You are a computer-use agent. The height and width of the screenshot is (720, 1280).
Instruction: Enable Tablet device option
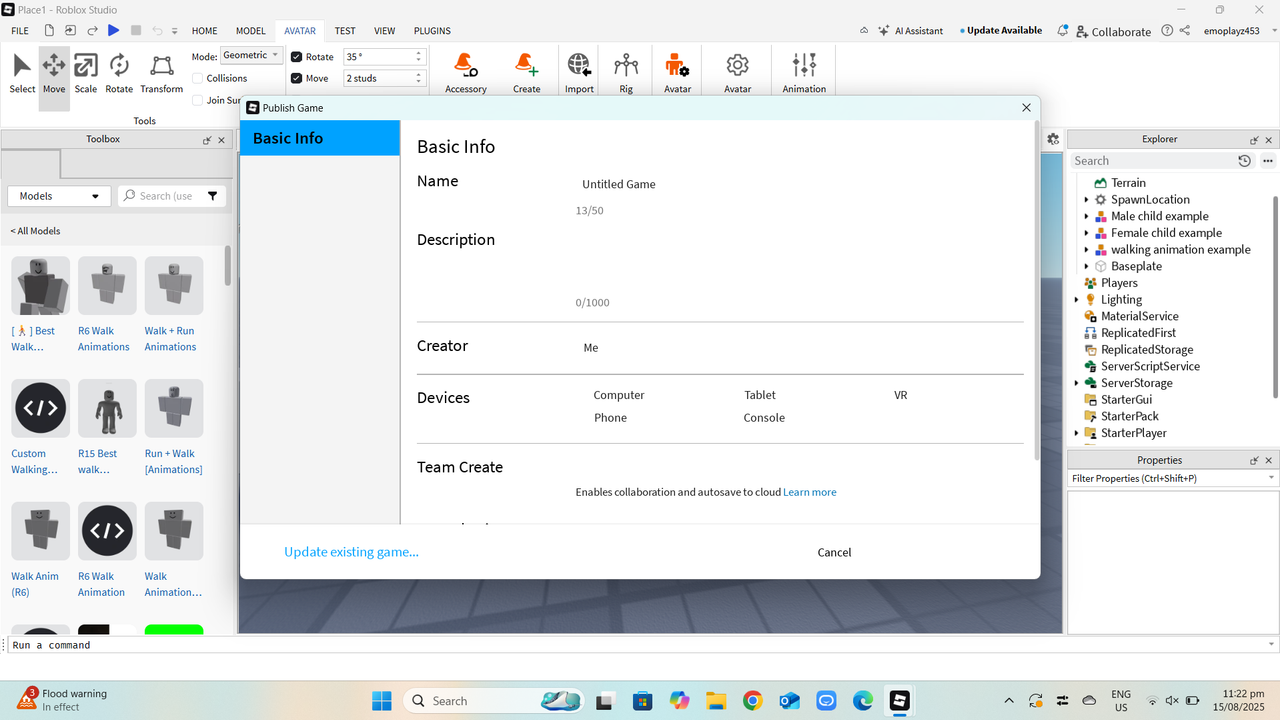[x=760, y=395]
